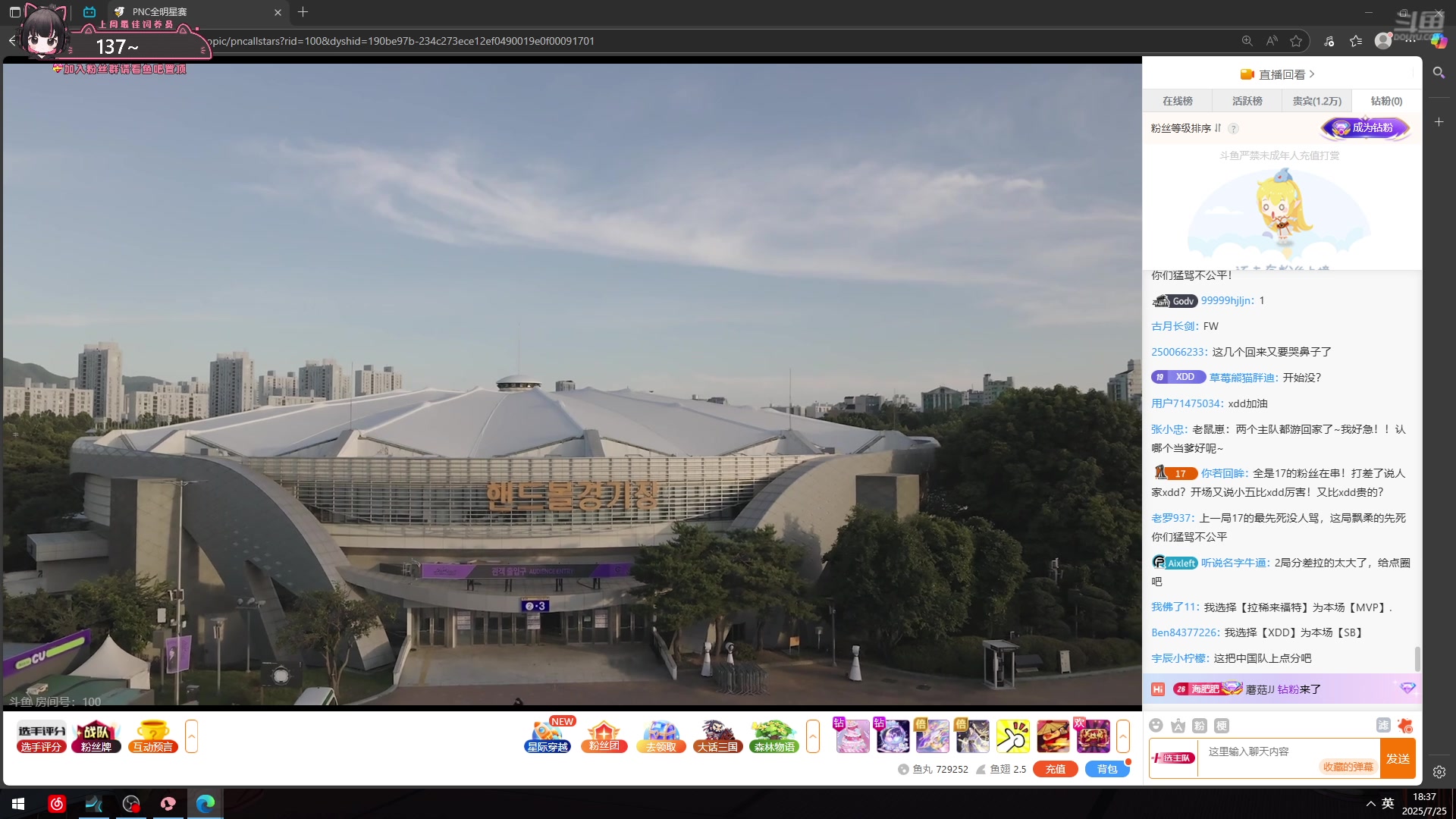Select the PNC全明星赛 browser tab
This screenshot has width=1456, height=819.
click(197, 12)
